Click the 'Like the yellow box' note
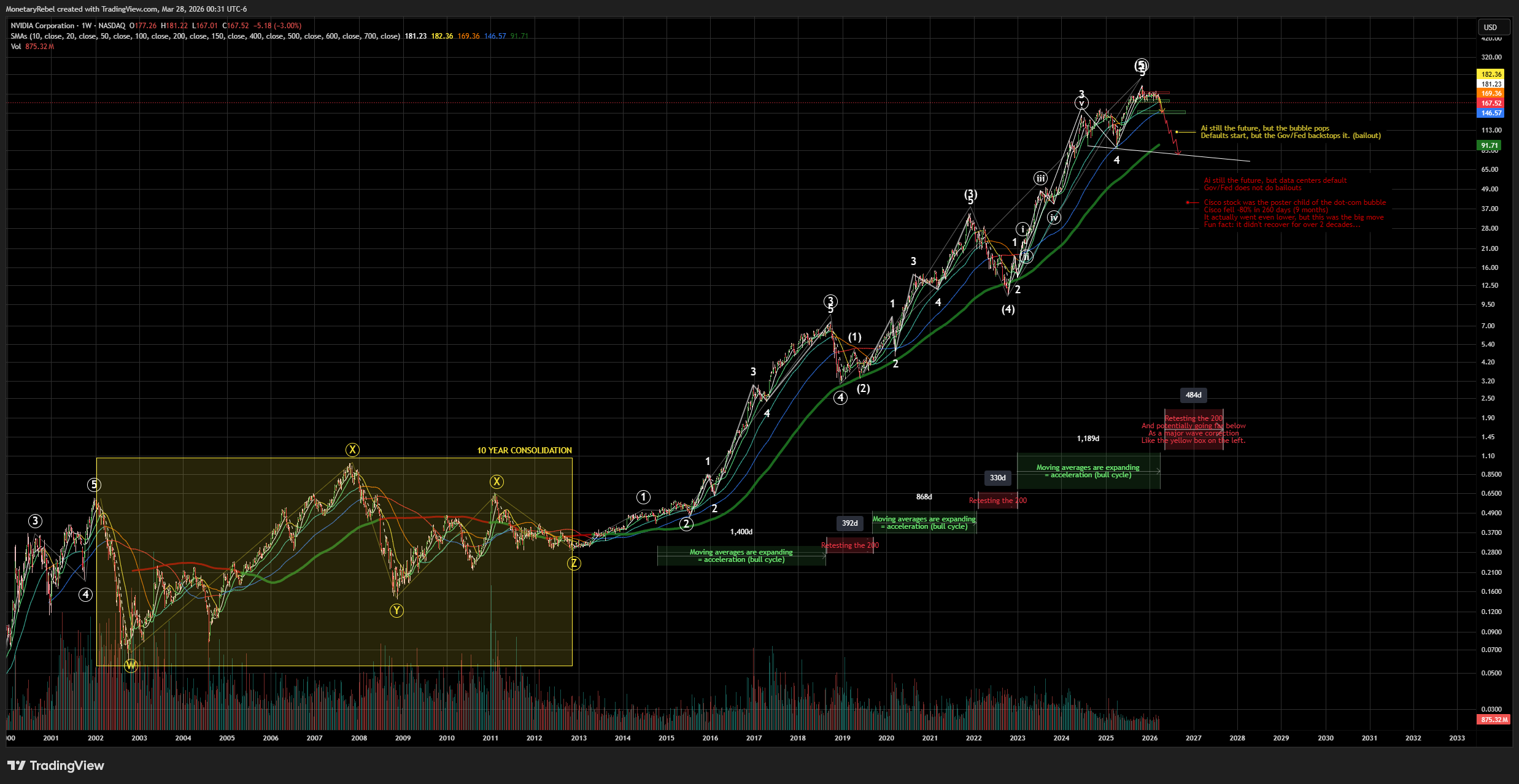The width and height of the screenshot is (1519, 784). [1193, 440]
